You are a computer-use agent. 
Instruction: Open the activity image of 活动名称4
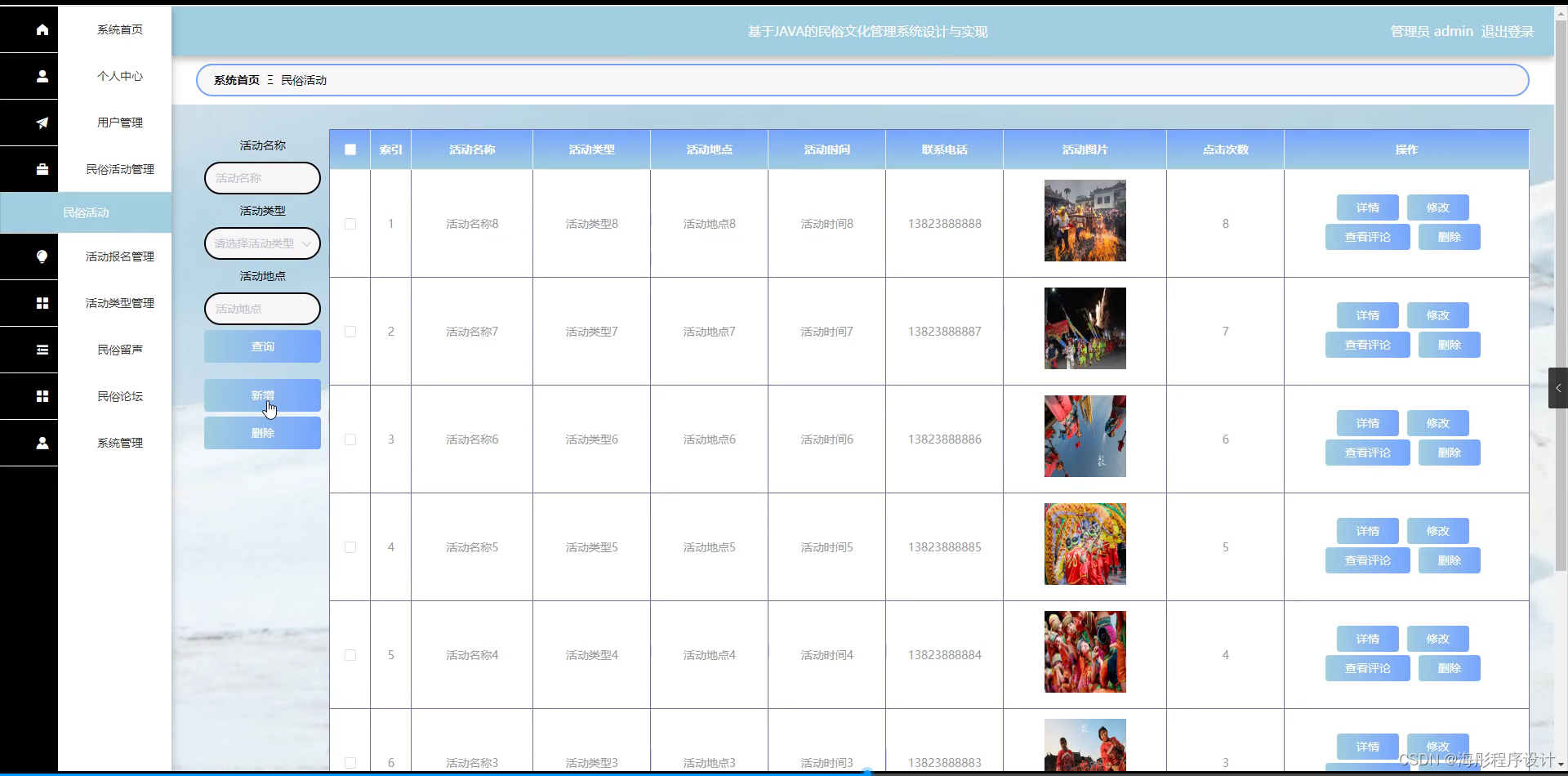tap(1085, 652)
